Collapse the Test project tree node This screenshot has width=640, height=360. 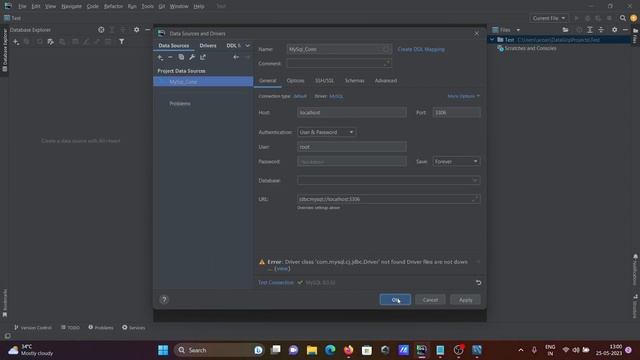point(492,40)
